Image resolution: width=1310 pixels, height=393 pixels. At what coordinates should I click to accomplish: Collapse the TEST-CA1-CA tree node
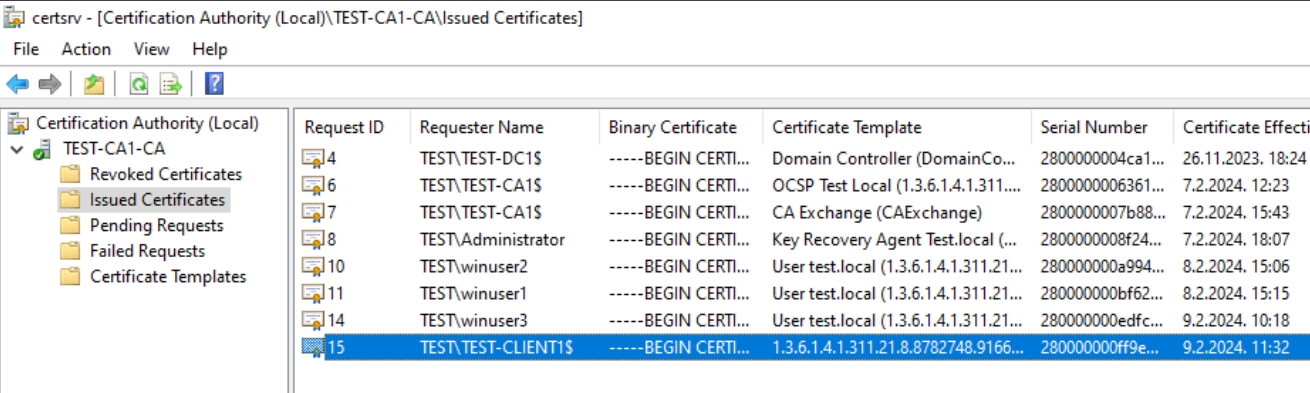point(17,149)
